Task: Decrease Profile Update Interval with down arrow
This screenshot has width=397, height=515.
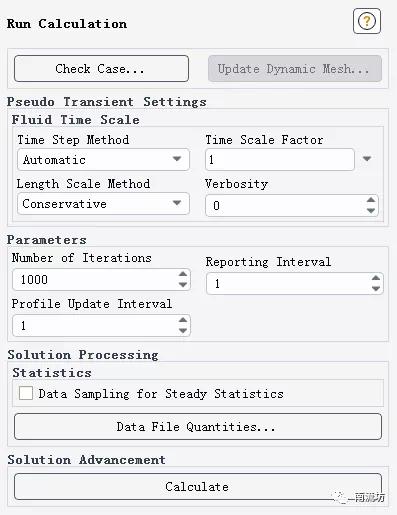Action: pyautogui.click(x=183, y=330)
